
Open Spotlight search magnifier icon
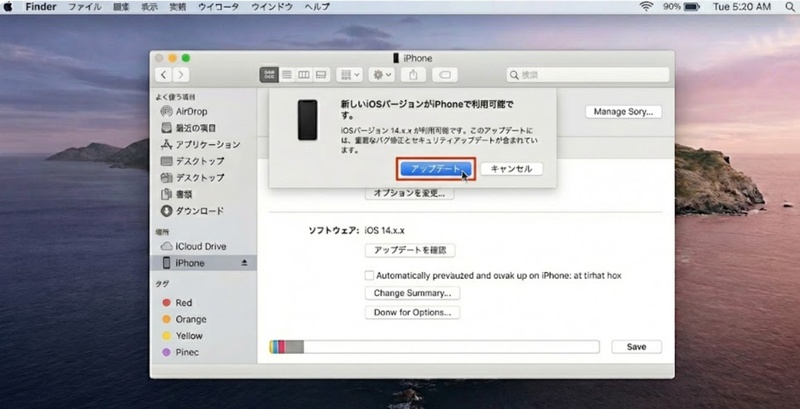coord(790,7)
